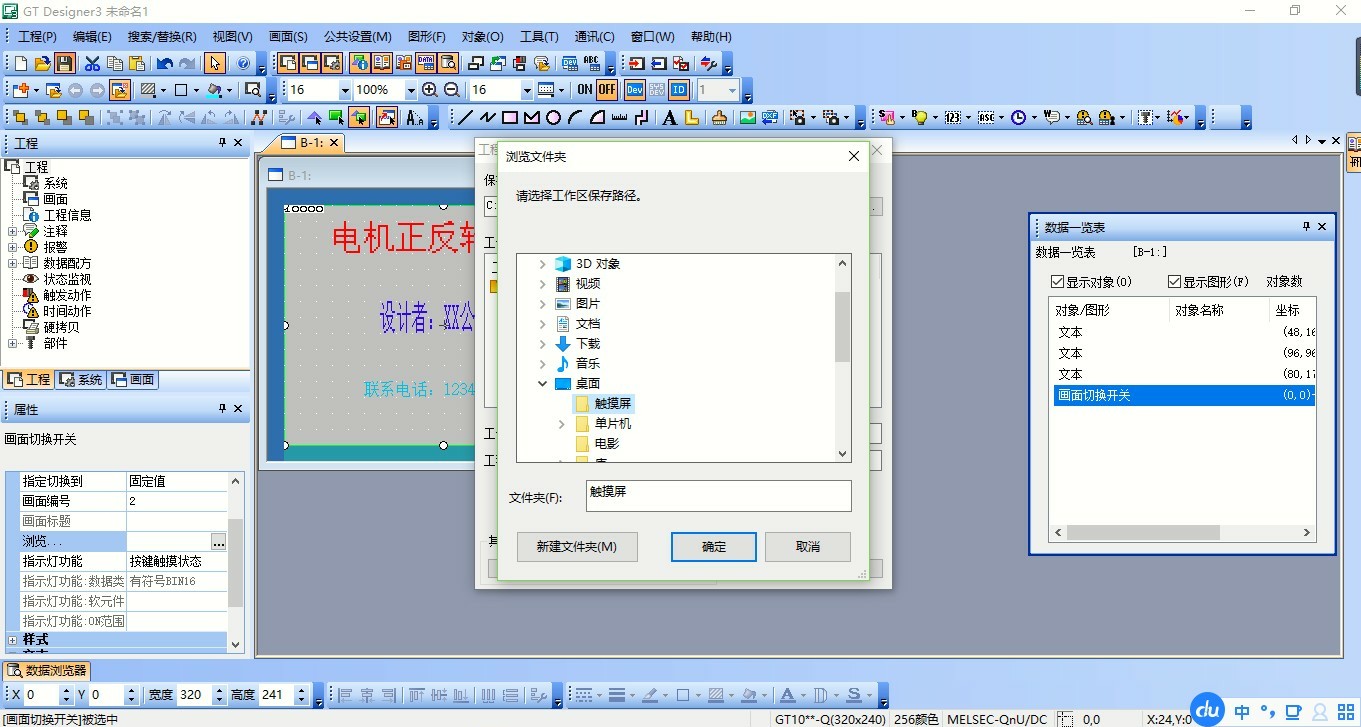1361x727 pixels.
Task: Select the 画面切换开关 row in data list
Action: 1185,396
